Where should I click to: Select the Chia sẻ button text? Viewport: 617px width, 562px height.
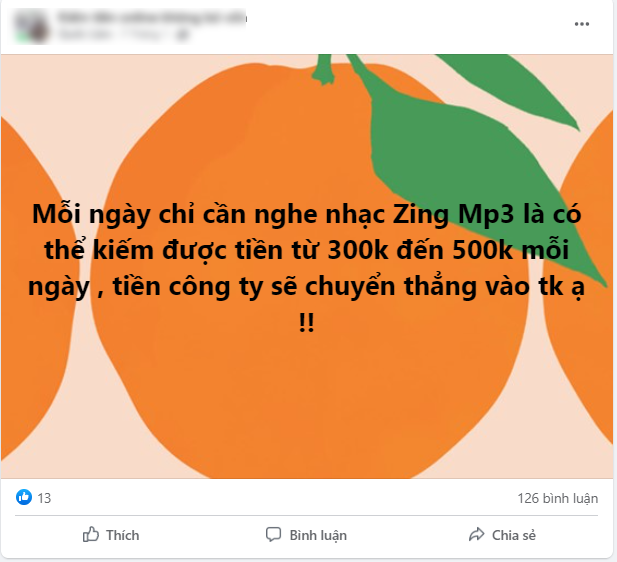point(514,535)
